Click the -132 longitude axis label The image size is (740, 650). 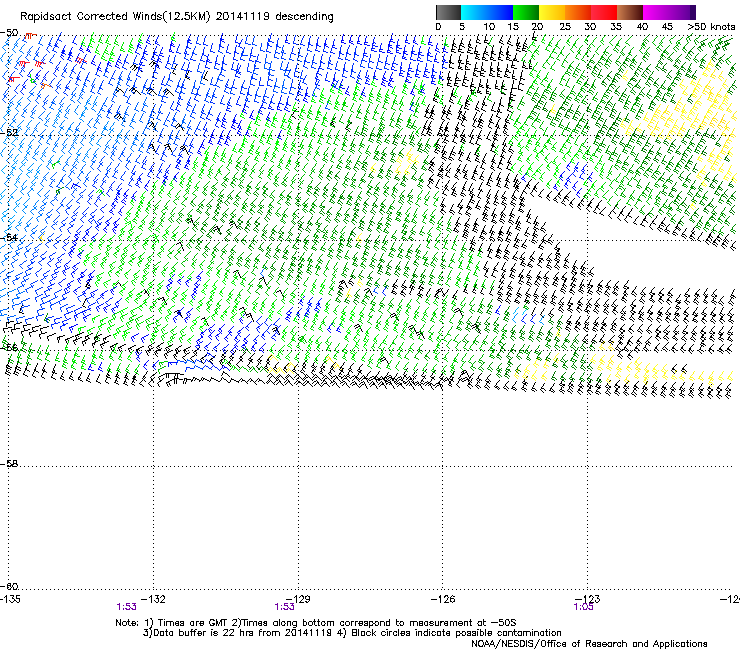(x=154, y=599)
